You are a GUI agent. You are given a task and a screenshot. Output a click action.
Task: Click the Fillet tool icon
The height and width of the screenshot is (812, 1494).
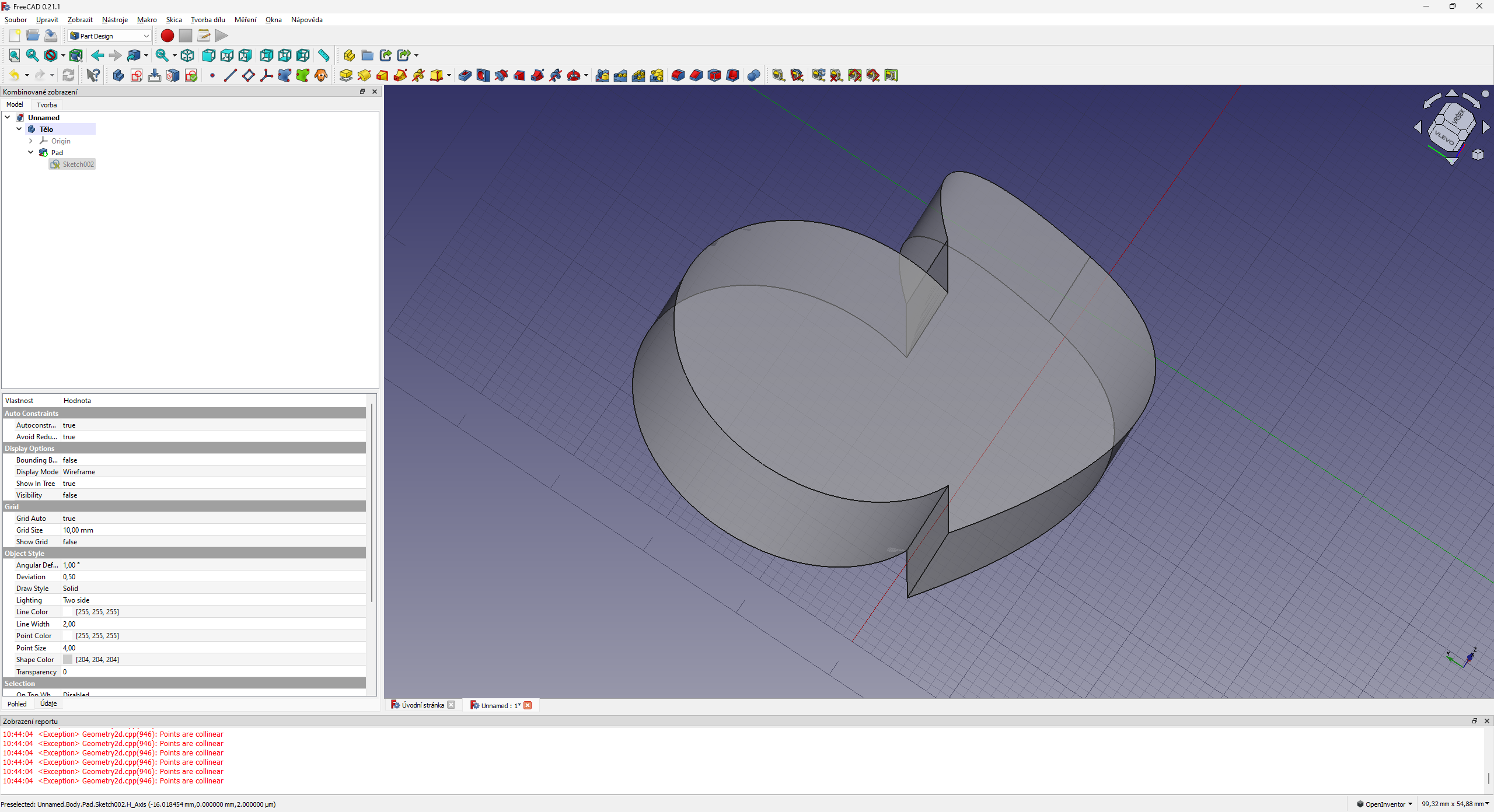tap(678, 75)
